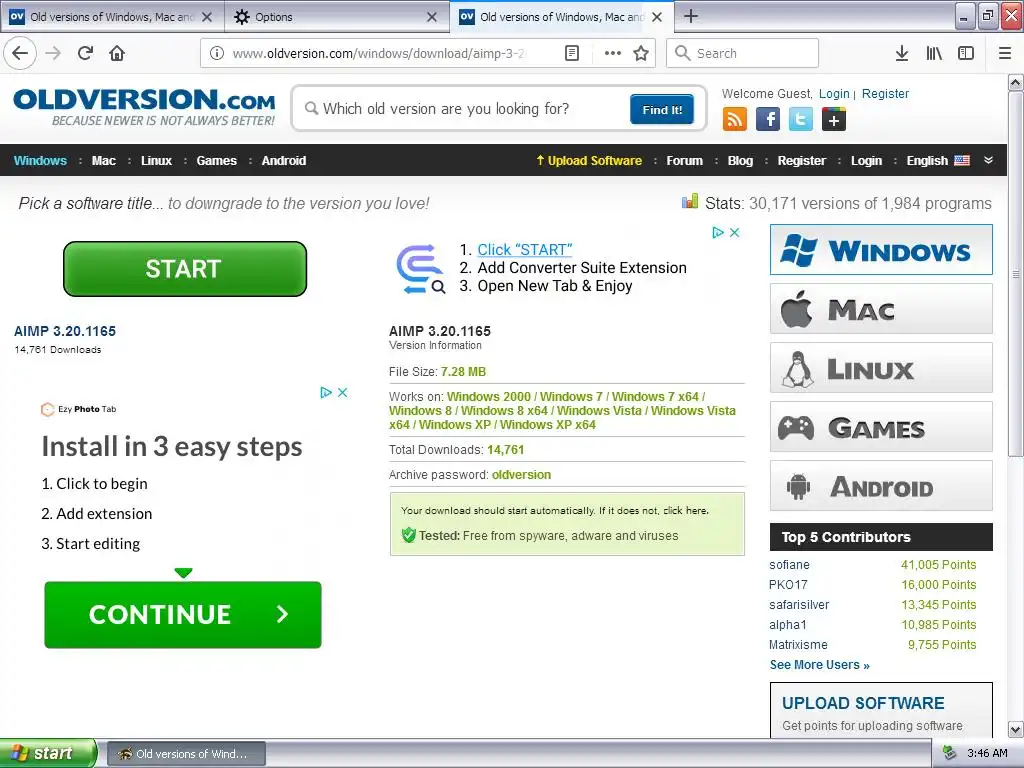The width and height of the screenshot is (1024, 768).
Task: Click the Register link in the header
Action: [886, 93]
